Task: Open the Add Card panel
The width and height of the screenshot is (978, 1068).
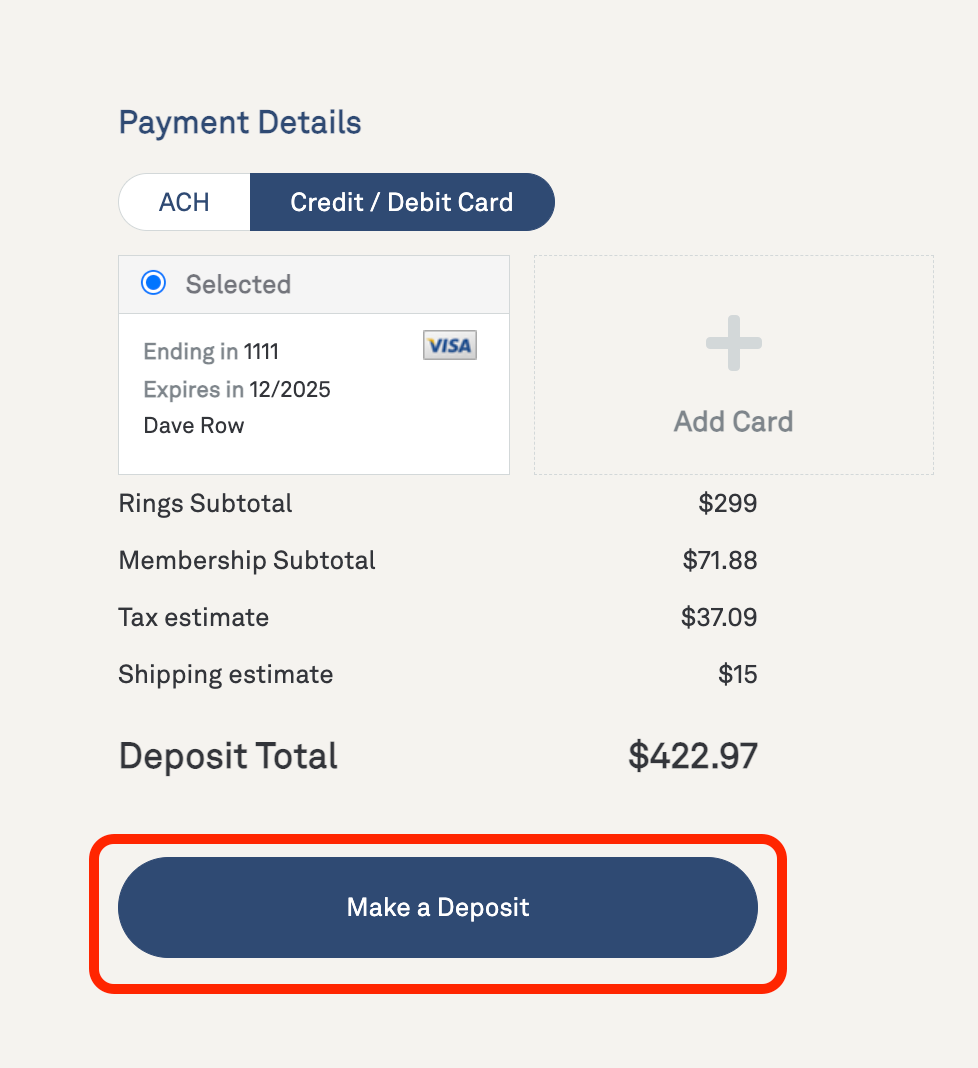Action: [733, 365]
